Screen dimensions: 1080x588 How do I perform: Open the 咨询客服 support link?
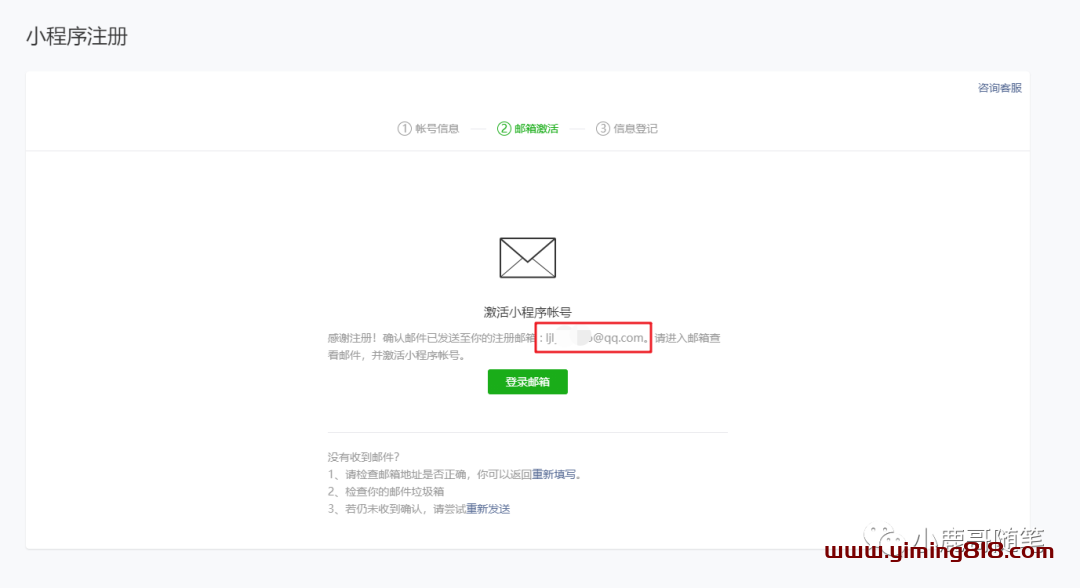999,88
